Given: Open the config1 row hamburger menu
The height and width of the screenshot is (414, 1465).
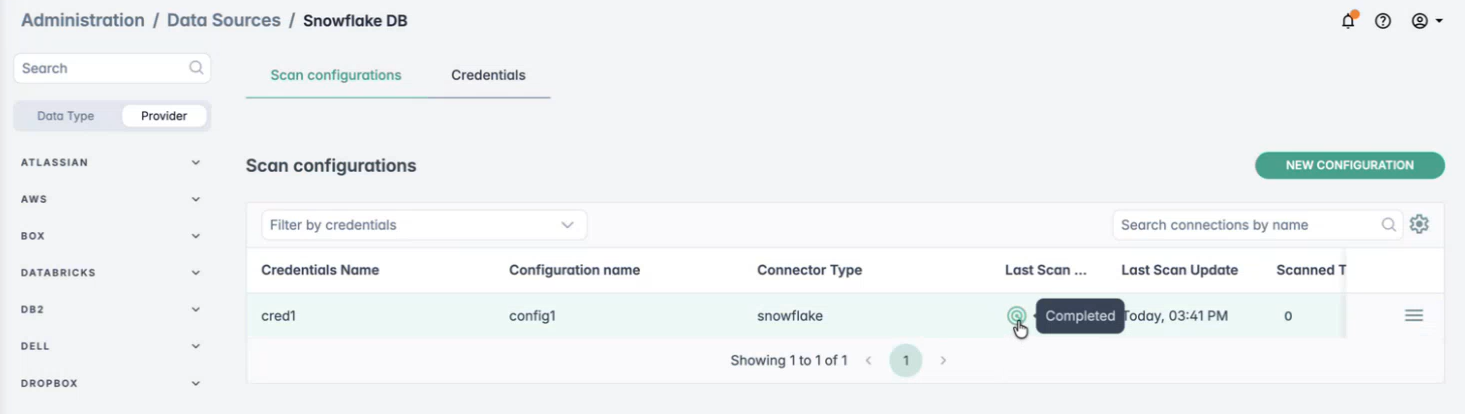Looking at the screenshot, I should 1413,316.
